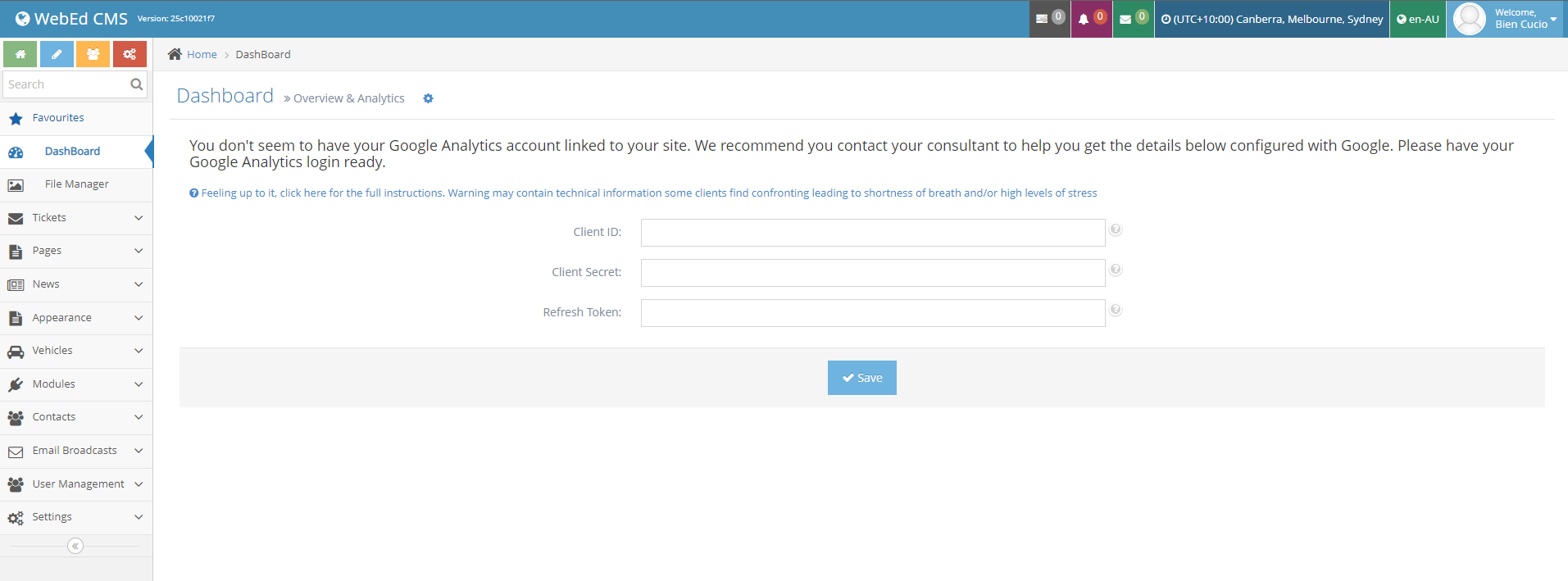Open File Manager from the sidebar

click(x=76, y=184)
